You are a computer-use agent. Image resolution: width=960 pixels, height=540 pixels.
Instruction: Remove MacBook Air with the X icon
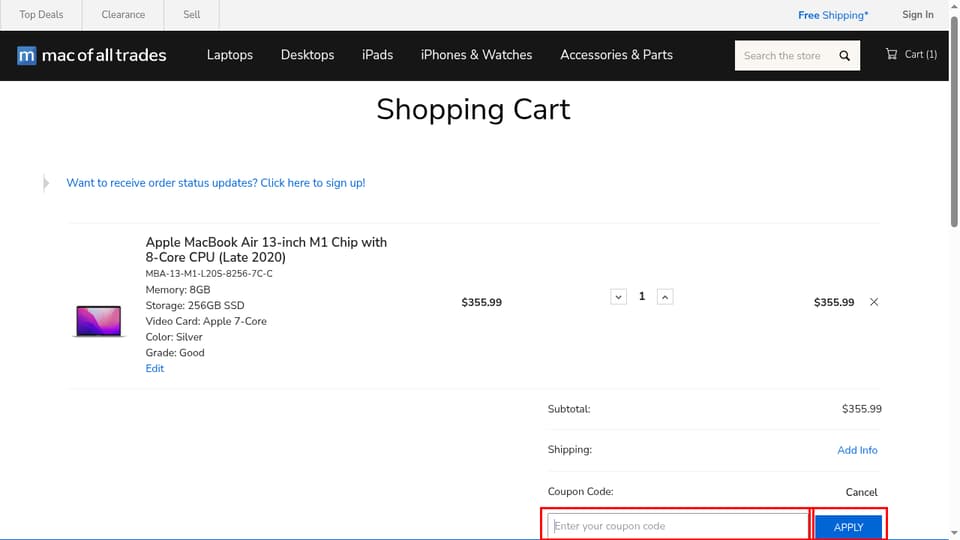point(874,302)
